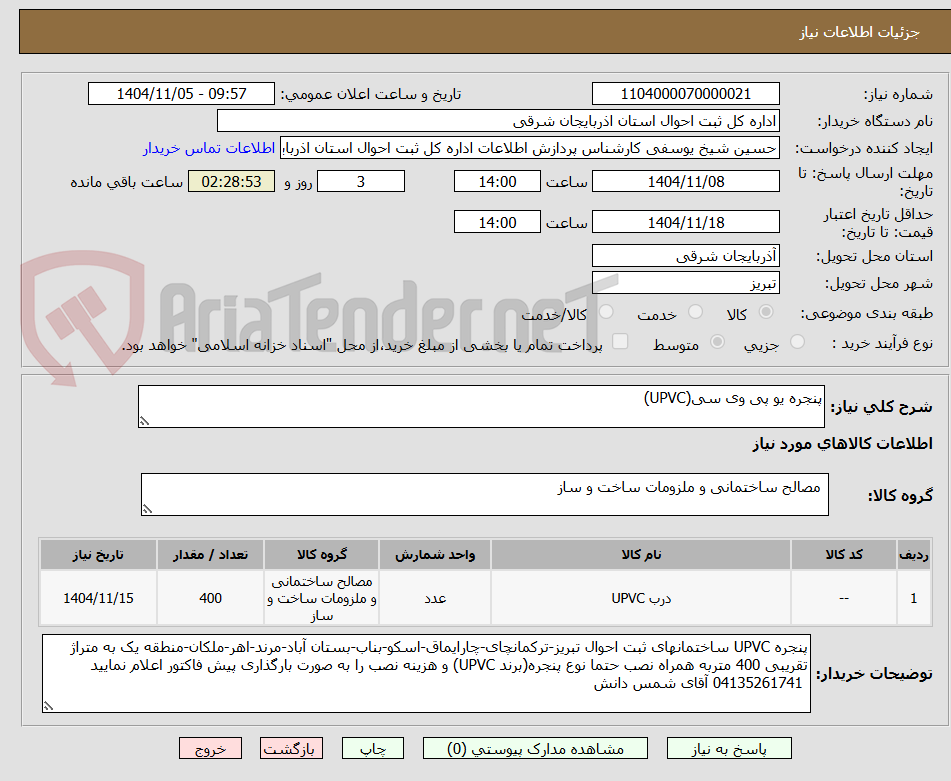Click the response deadline date 1404/11/08
Screen dimensions: 951x781
click(x=685, y=181)
